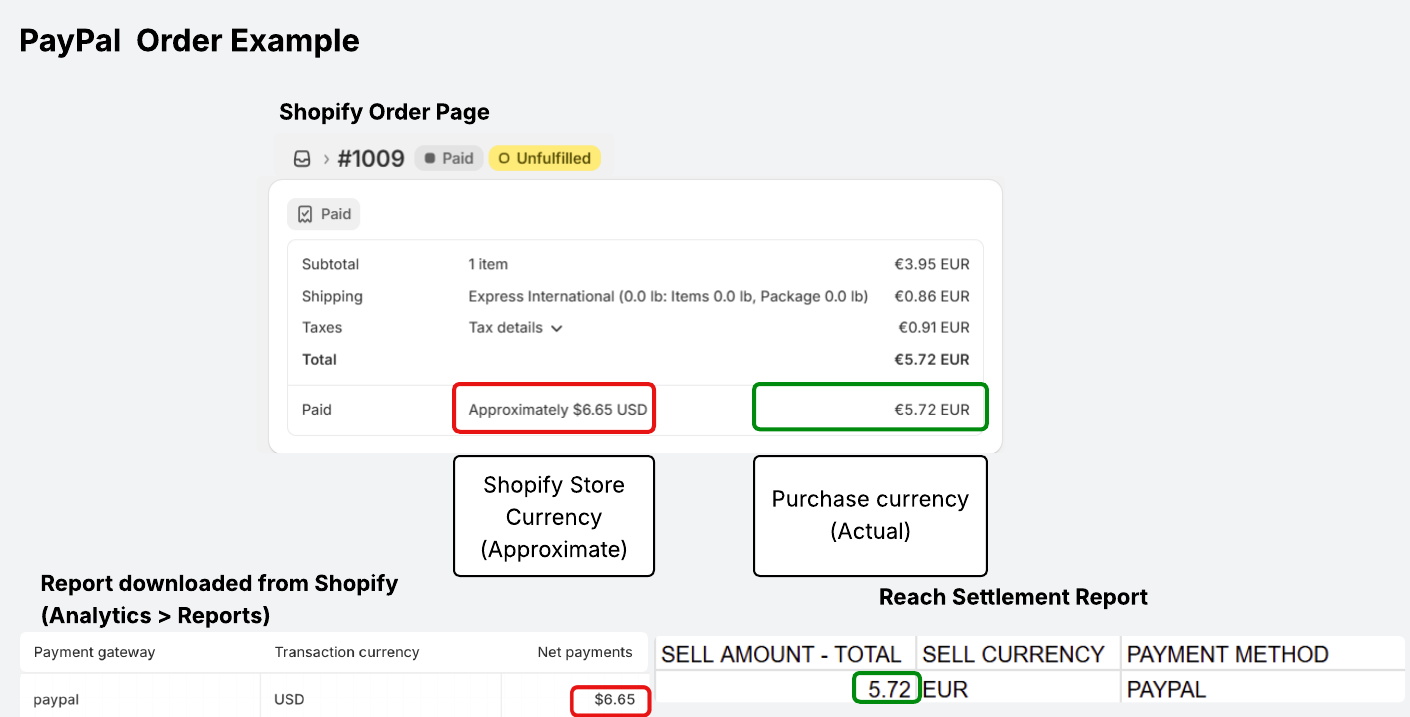
Task: Click the Shipping row label
Action: [x=332, y=296]
